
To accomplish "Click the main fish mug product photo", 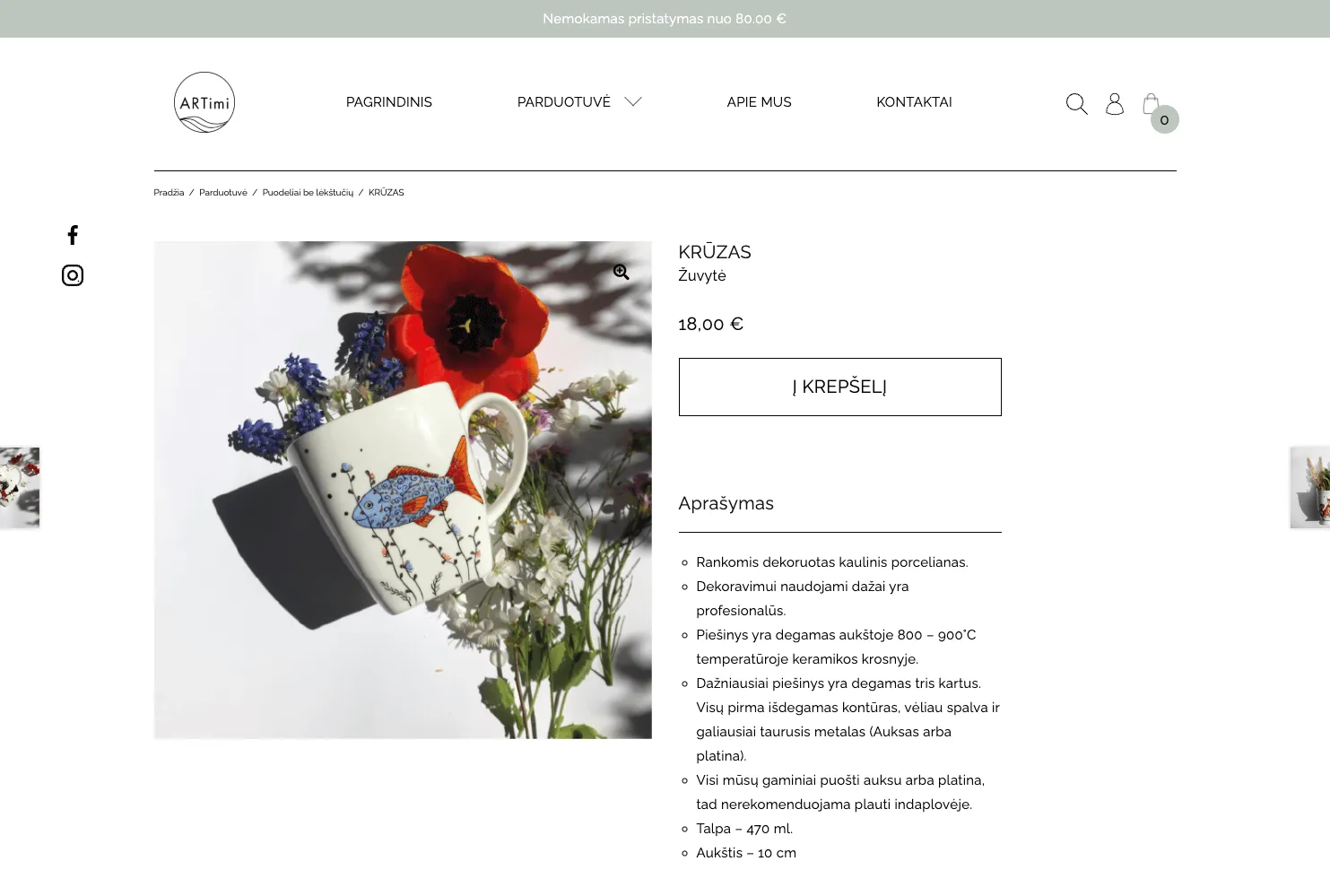I will (x=403, y=490).
